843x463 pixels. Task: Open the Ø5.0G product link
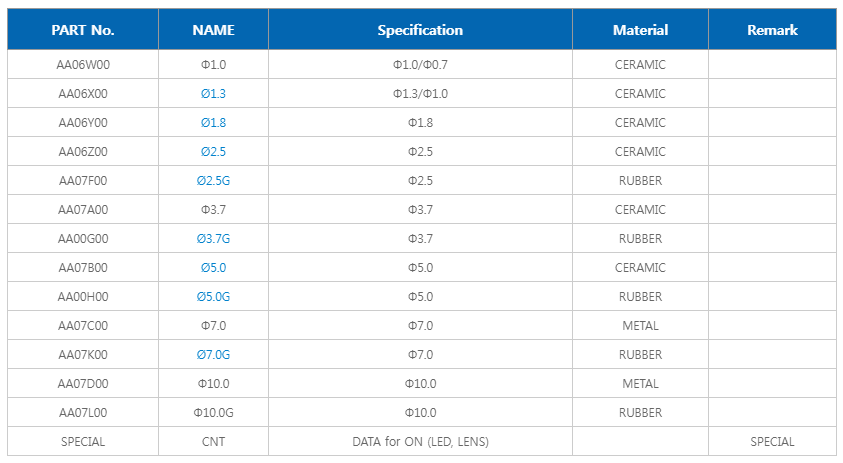pyautogui.click(x=213, y=297)
